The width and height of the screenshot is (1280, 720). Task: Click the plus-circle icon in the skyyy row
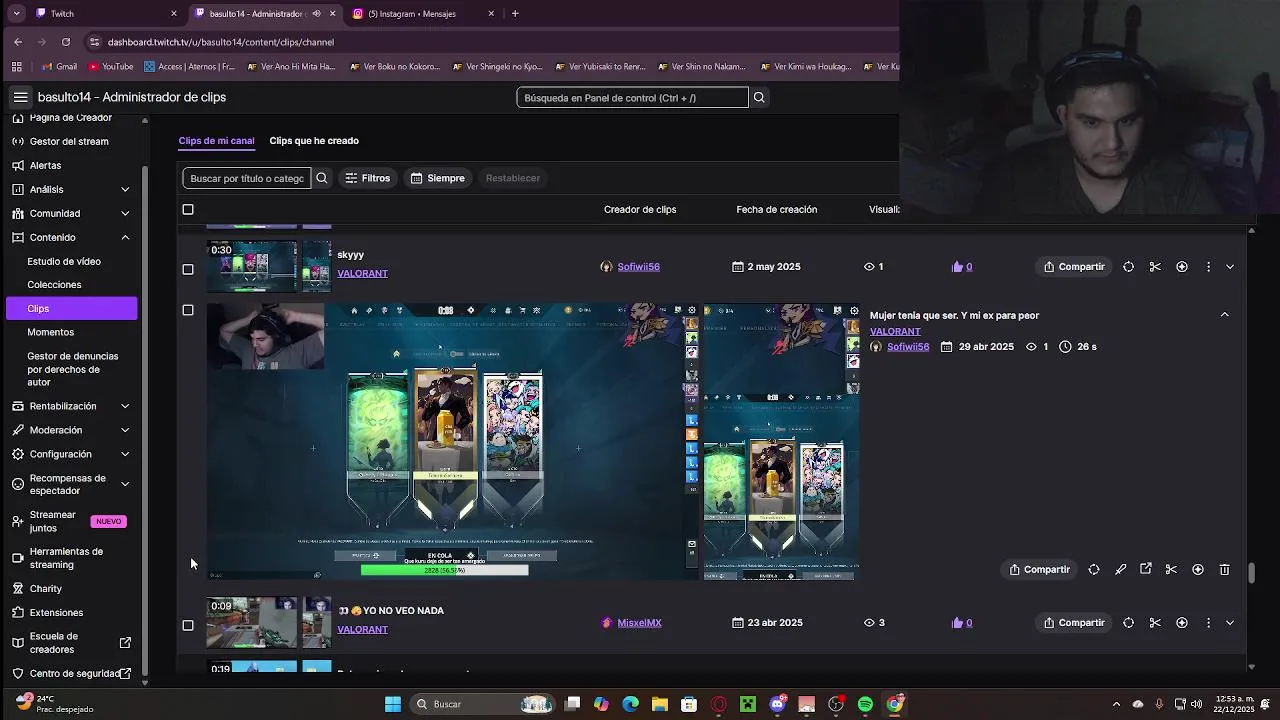tap(1182, 267)
